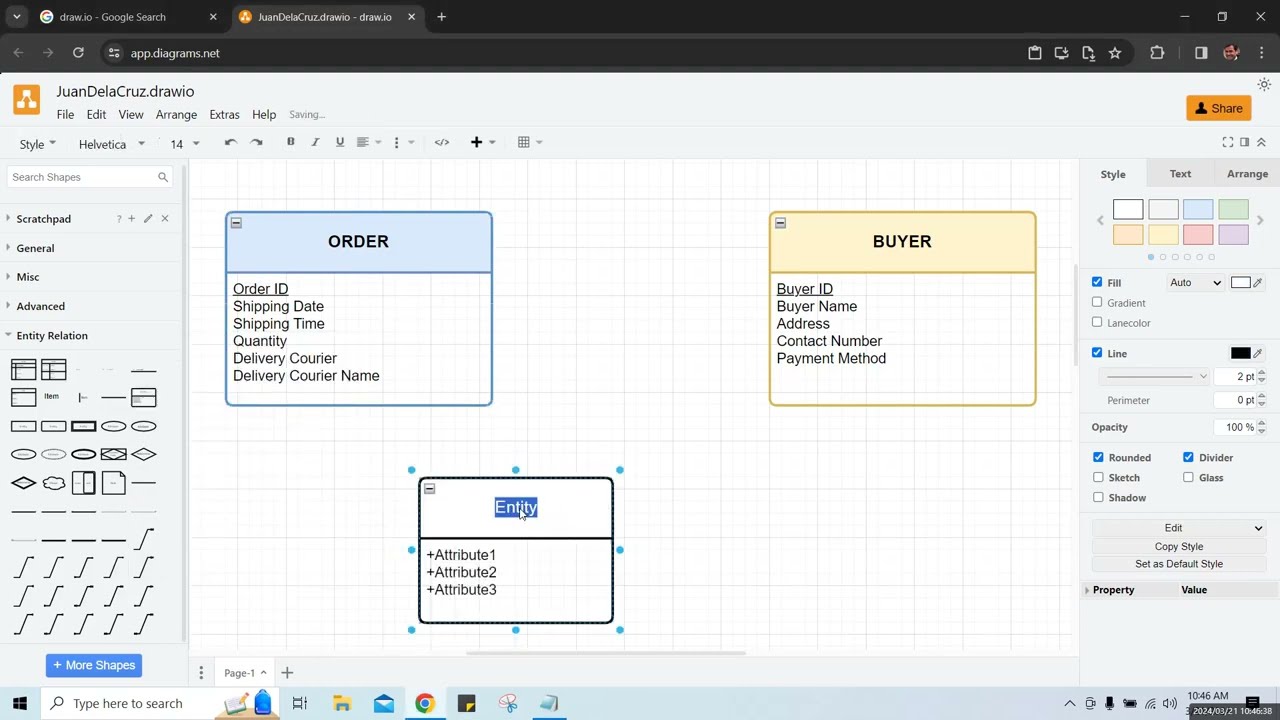
Task: Open the Scratchpad help icon
Action: [118, 218]
